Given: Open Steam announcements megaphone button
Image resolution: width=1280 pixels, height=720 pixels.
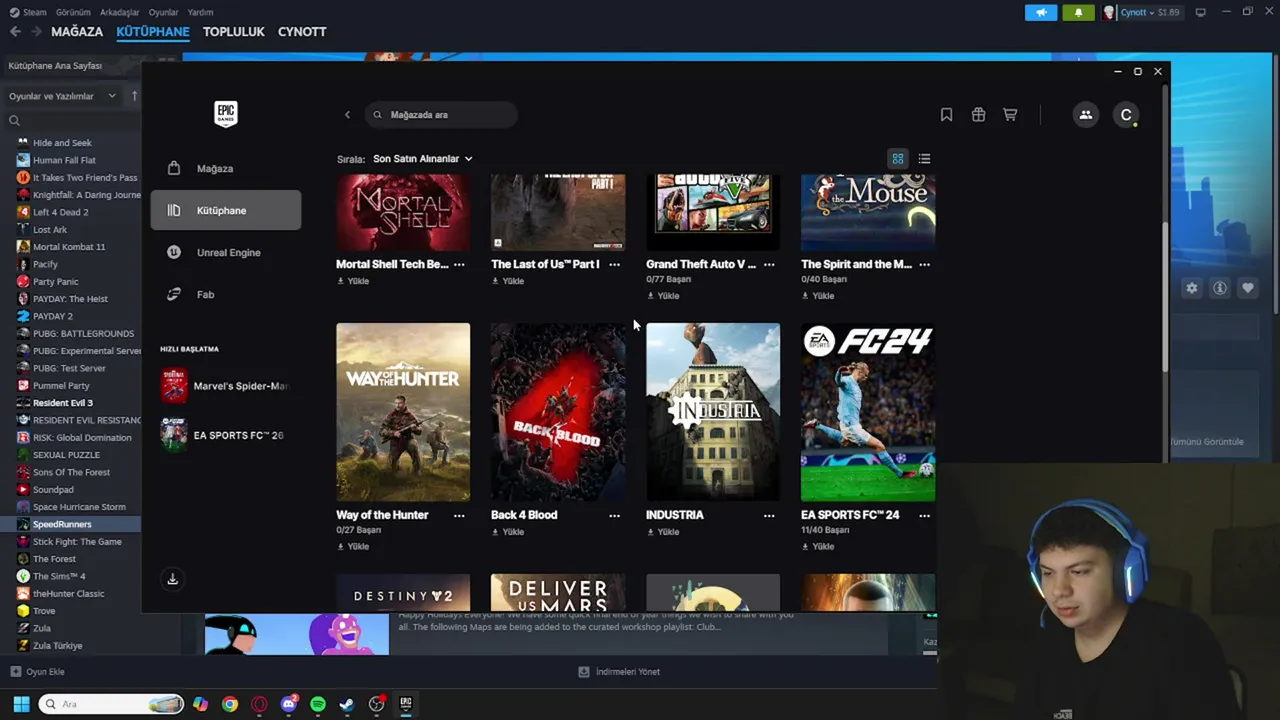Looking at the screenshot, I should click(x=1041, y=13).
